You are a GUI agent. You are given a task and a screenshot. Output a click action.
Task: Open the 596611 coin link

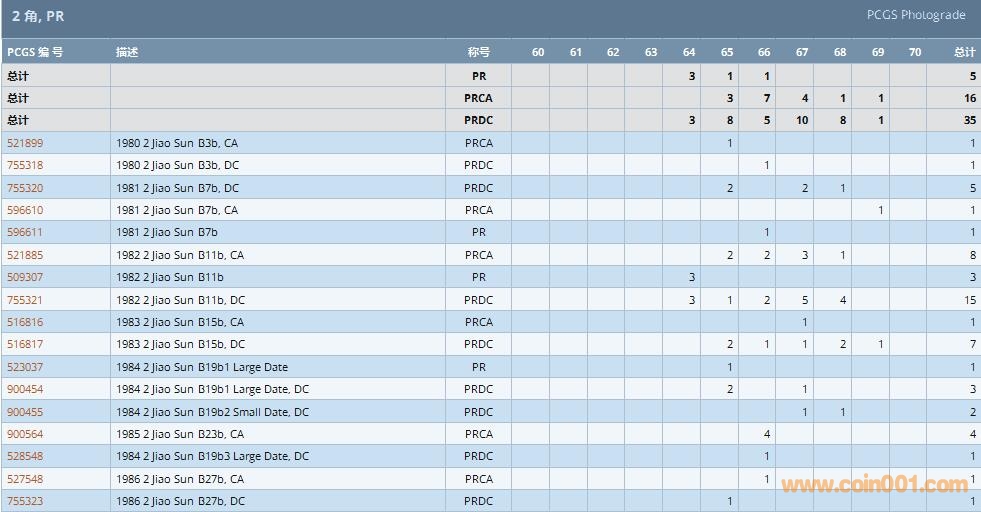coord(25,232)
